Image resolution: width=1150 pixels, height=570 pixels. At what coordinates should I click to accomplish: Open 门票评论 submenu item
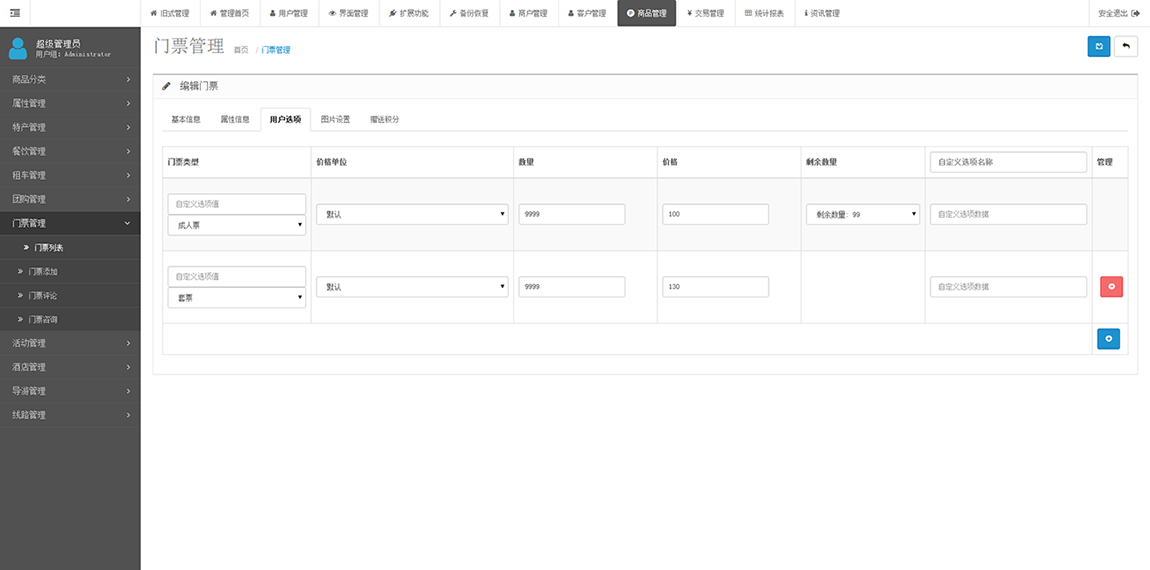coord(70,296)
